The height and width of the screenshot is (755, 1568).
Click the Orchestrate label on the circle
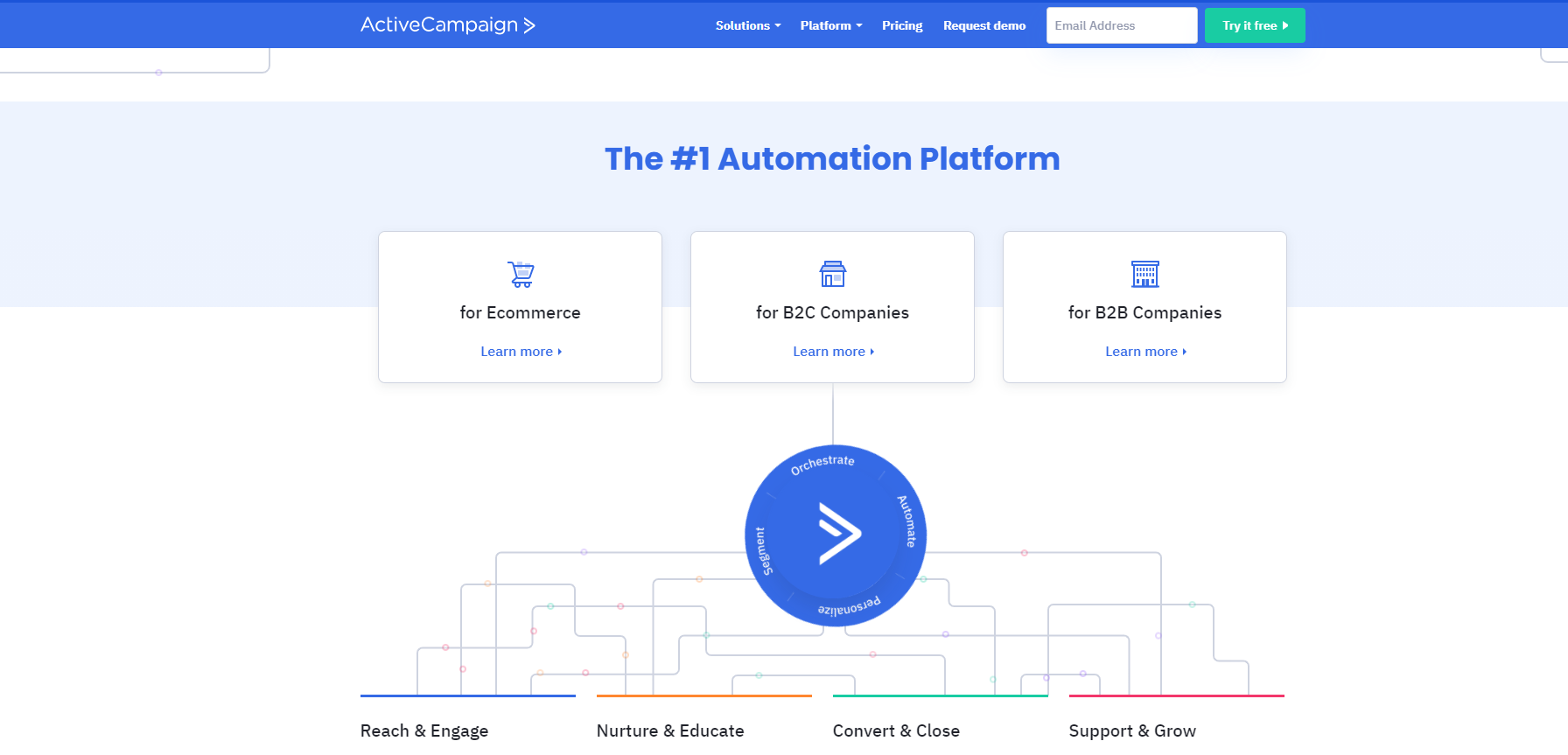[x=822, y=465]
